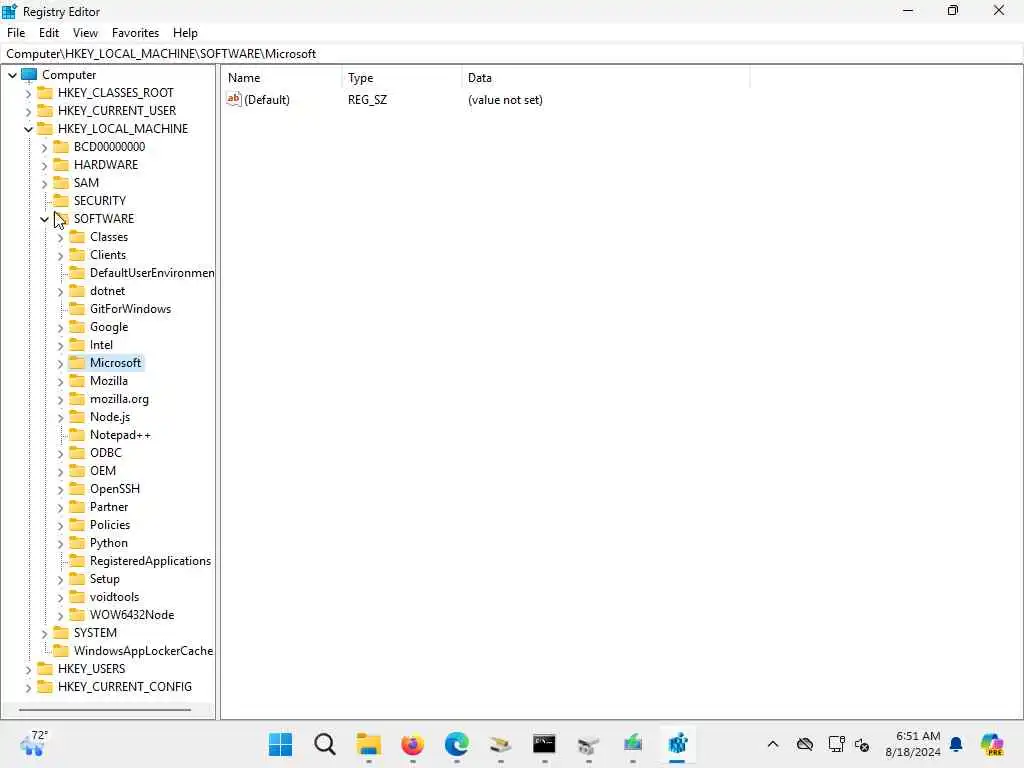This screenshot has height=768, width=1024.
Task: Expand the WOW6432Node key
Action: 60,615
